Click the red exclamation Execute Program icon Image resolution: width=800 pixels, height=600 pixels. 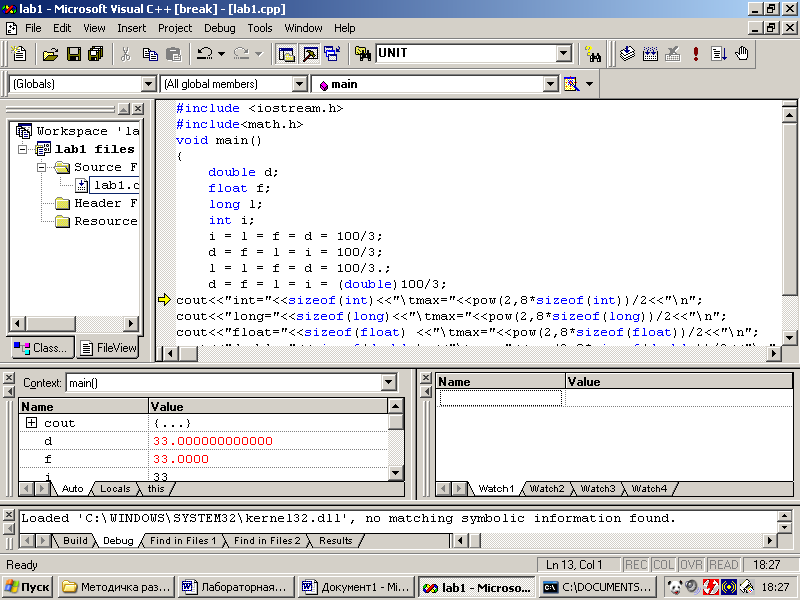coord(695,53)
